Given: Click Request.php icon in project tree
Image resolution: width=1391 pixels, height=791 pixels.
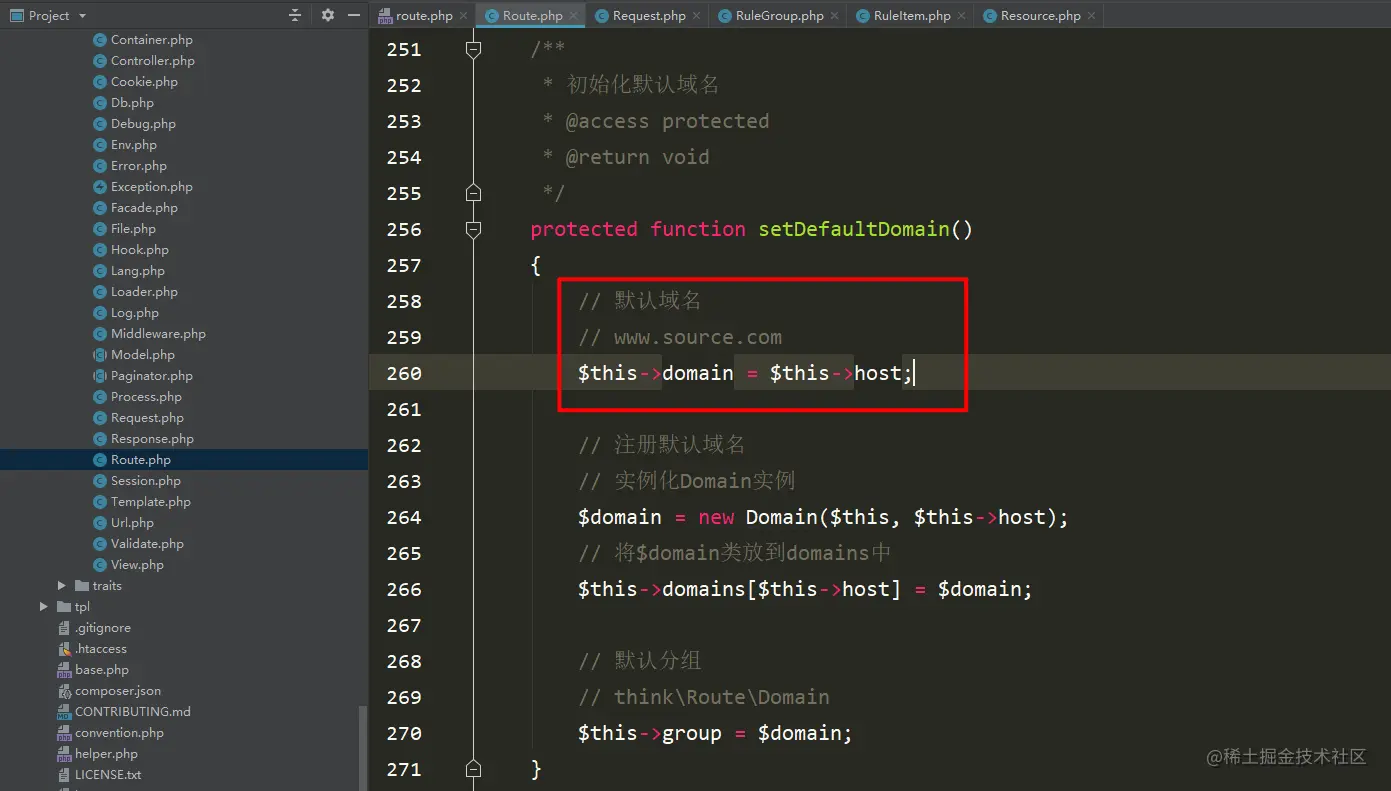Looking at the screenshot, I should point(100,418).
